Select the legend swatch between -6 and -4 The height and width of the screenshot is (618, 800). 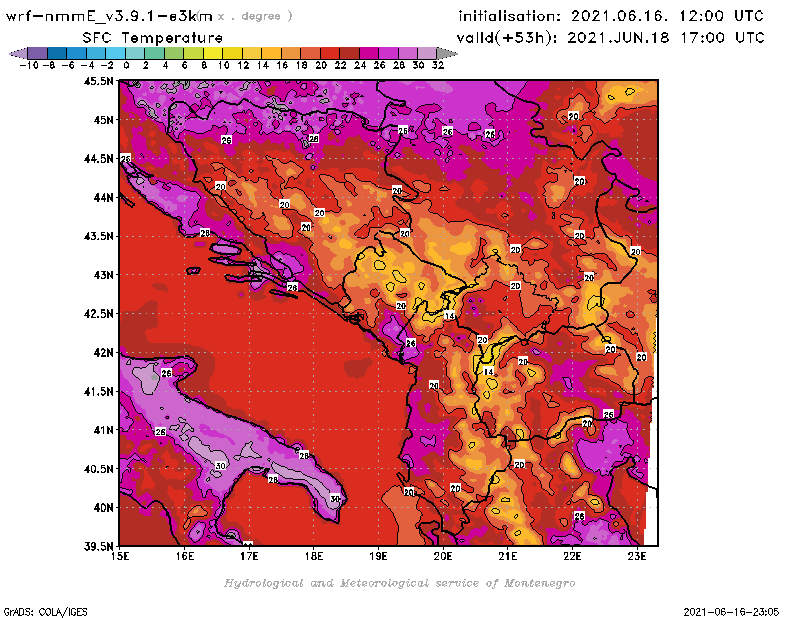pos(76,53)
